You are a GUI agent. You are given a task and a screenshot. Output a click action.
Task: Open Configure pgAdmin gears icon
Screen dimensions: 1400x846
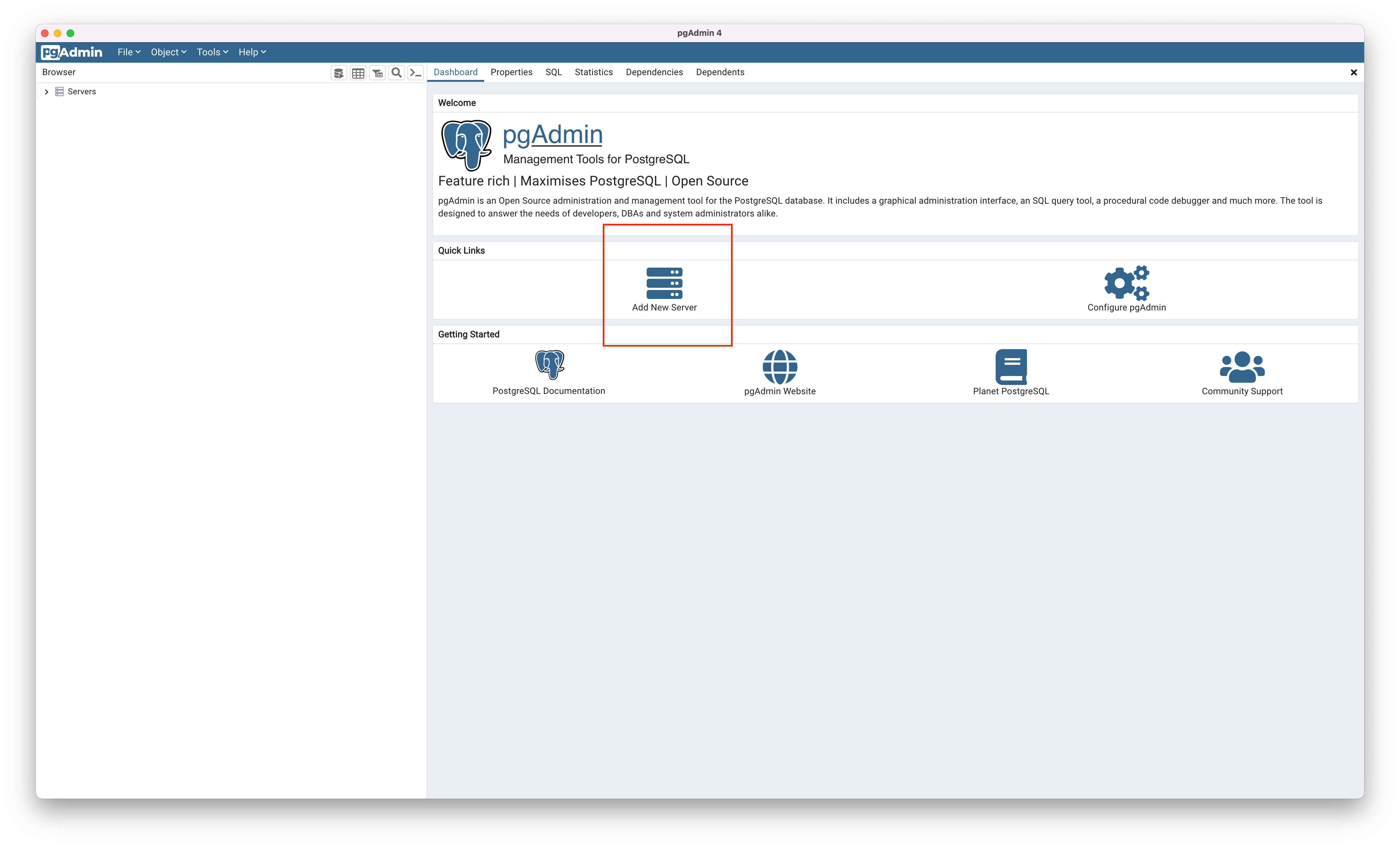[x=1126, y=283]
